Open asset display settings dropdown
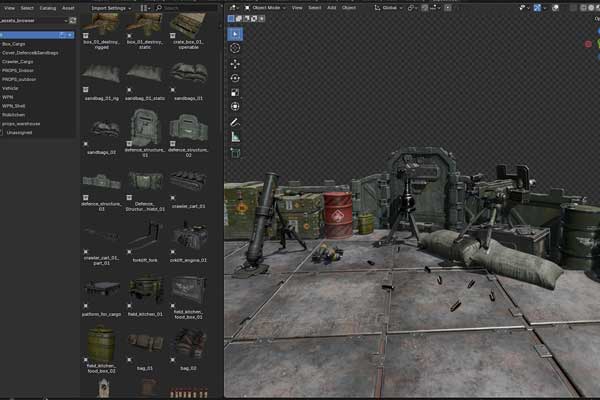The height and width of the screenshot is (400, 600). pyautogui.click(x=146, y=8)
